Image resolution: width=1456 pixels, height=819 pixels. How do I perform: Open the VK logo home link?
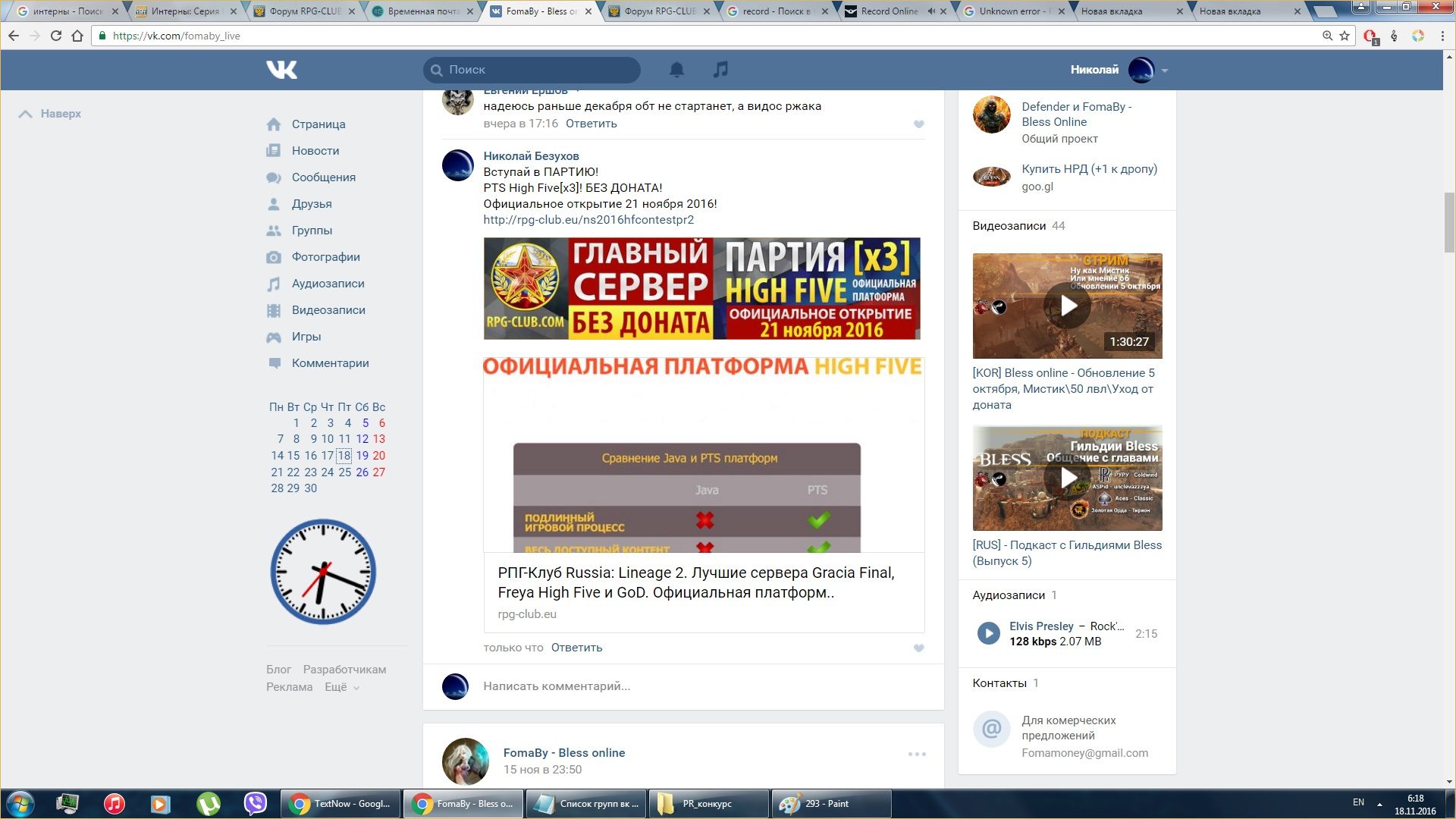click(281, 70)
